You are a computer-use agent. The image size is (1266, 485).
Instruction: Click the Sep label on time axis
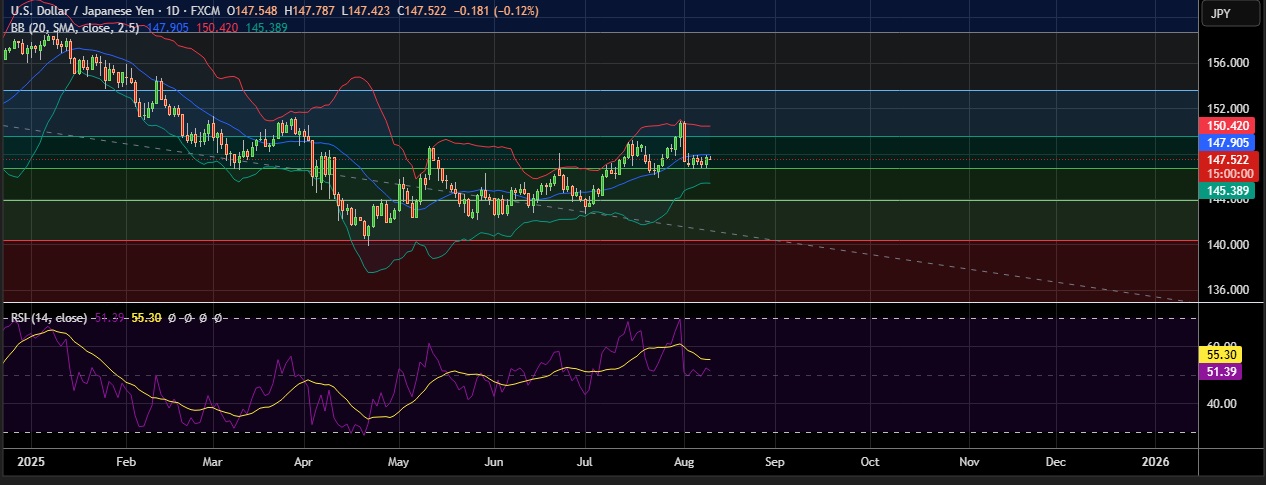775,463
